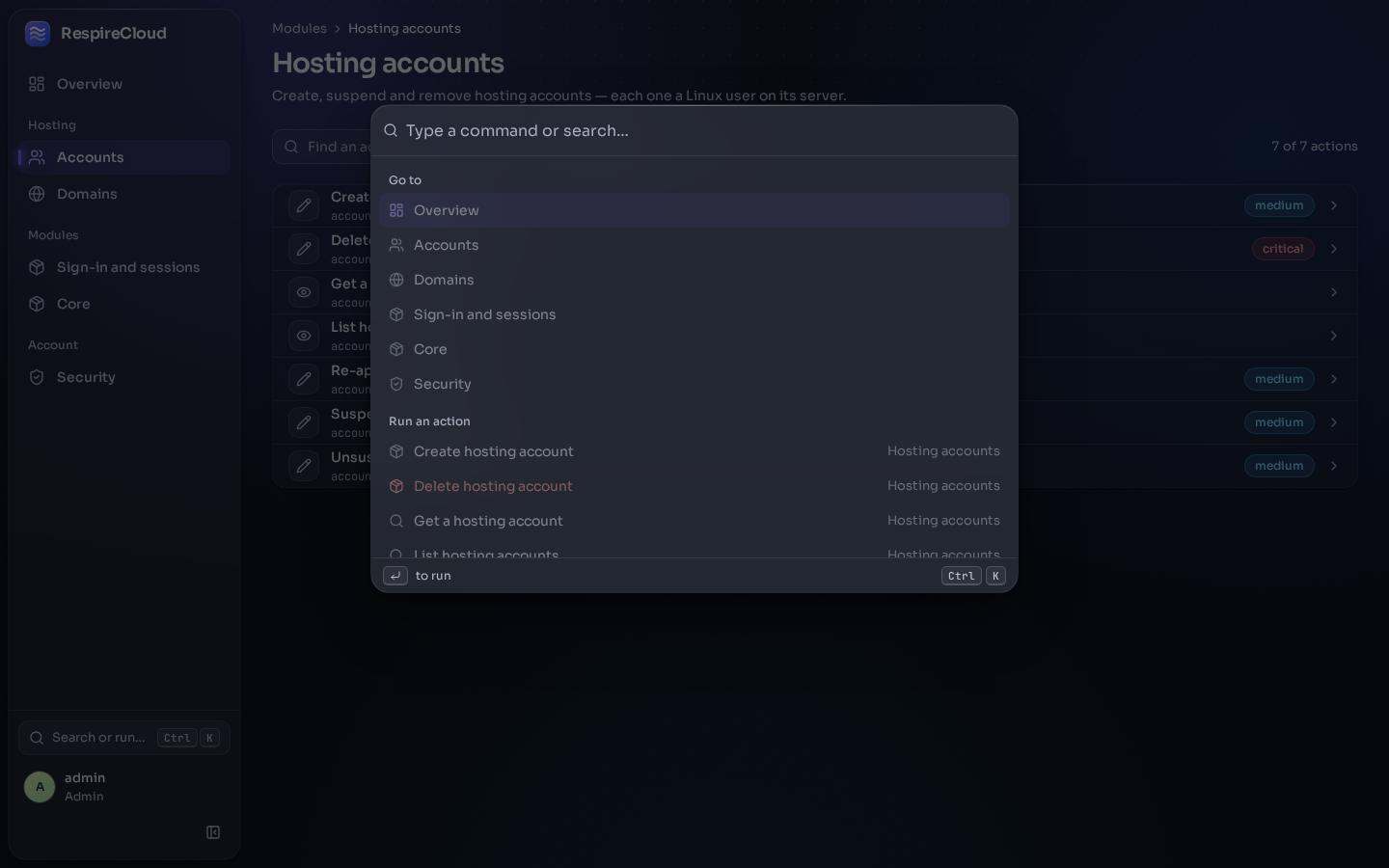Click the admin avatar icon

(x=40, y=787)
